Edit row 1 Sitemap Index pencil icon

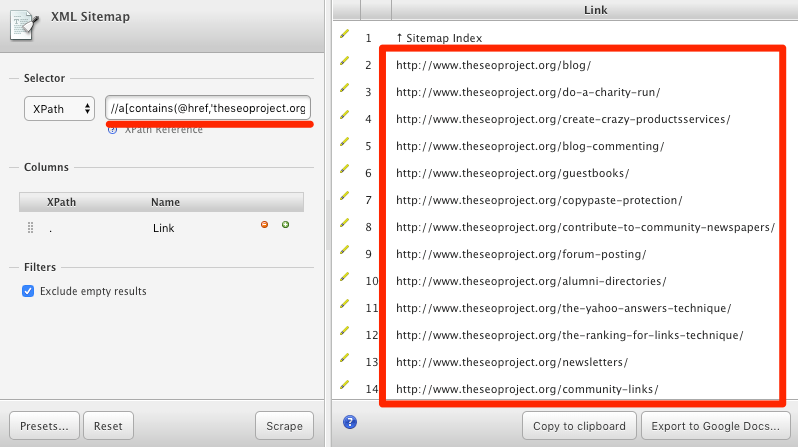coord(345,34)
